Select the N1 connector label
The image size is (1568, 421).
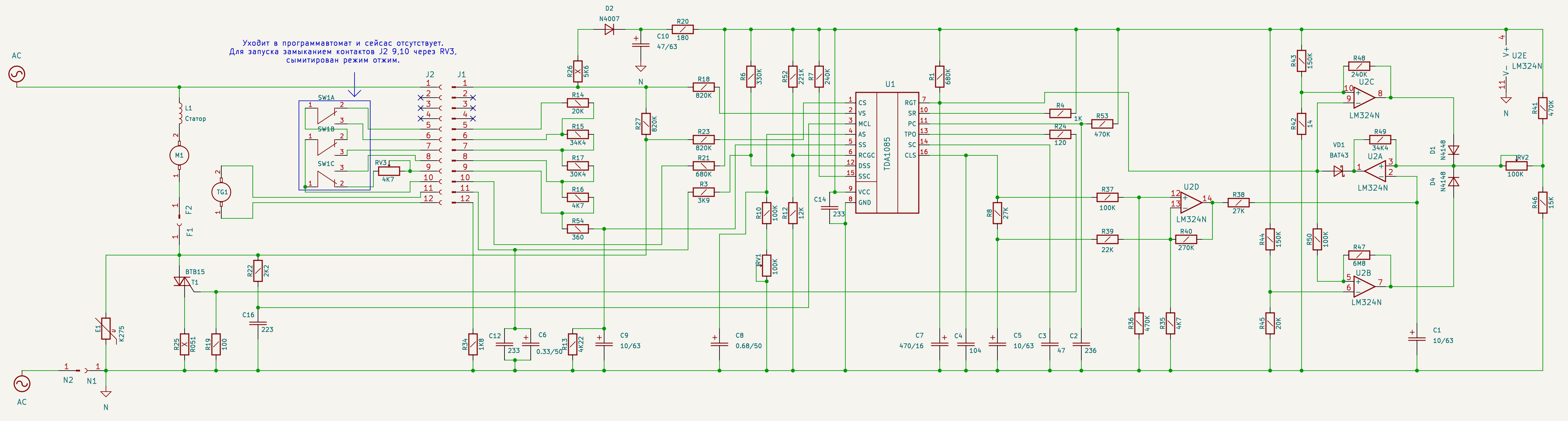tap(91, 381)
